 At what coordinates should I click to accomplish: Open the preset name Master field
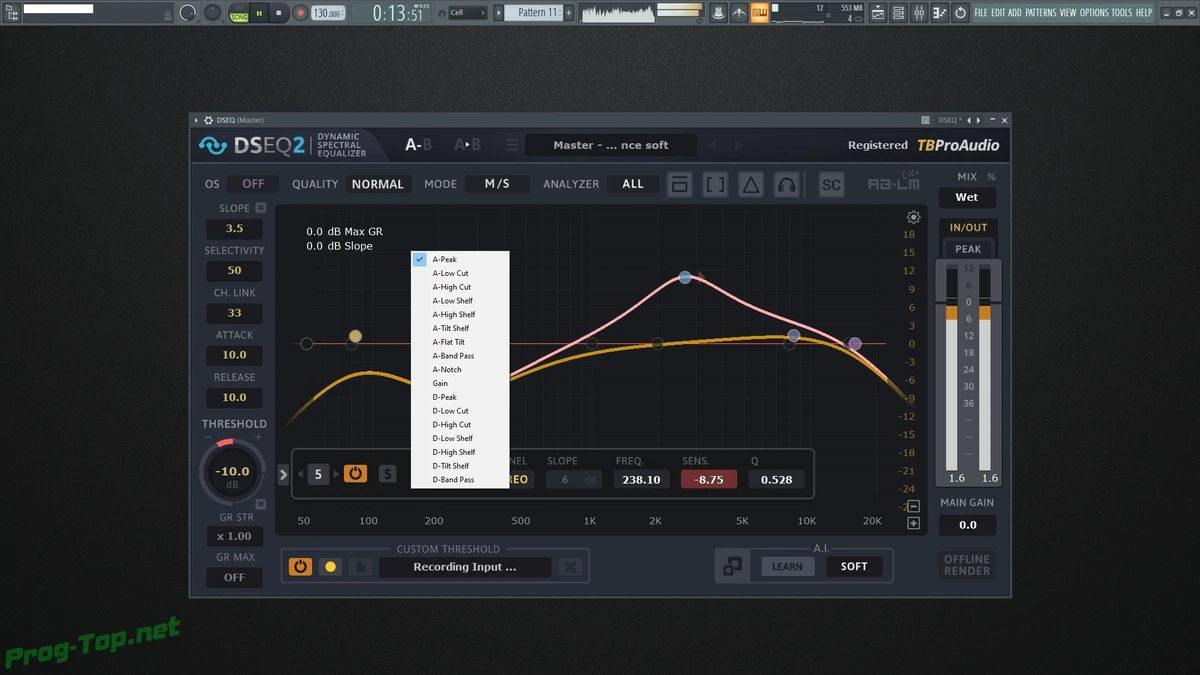(611, 145)
